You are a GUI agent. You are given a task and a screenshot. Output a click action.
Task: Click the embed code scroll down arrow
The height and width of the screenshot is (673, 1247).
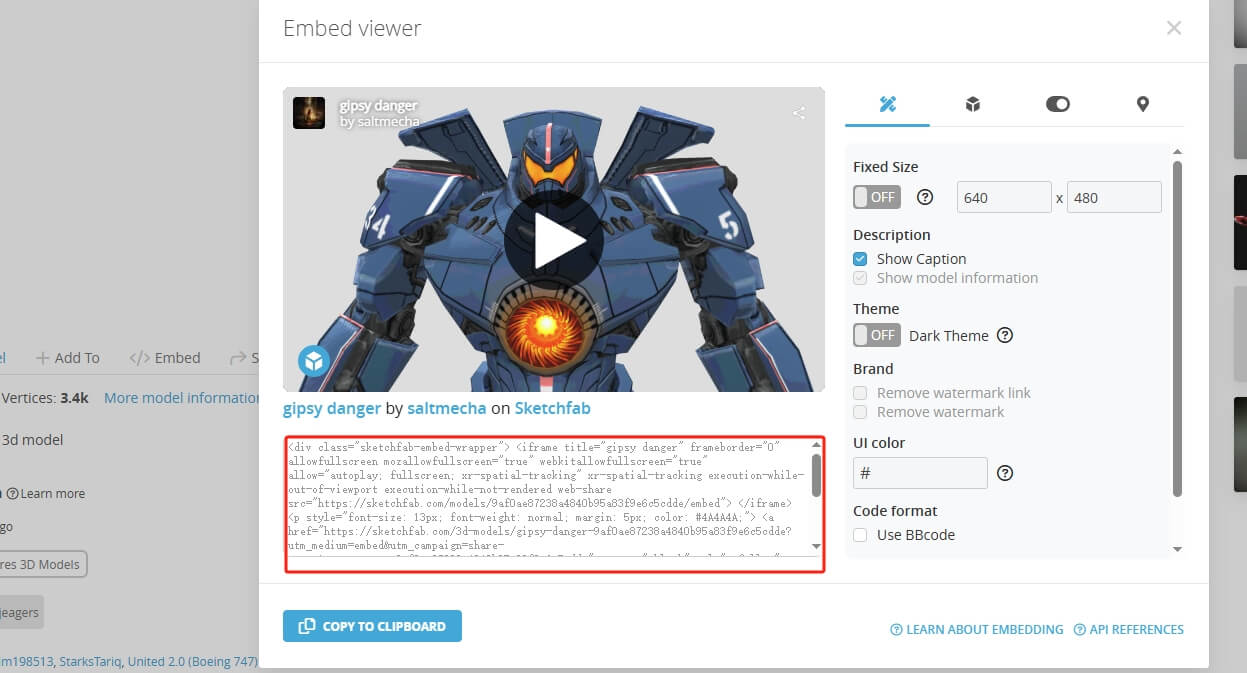817,546
